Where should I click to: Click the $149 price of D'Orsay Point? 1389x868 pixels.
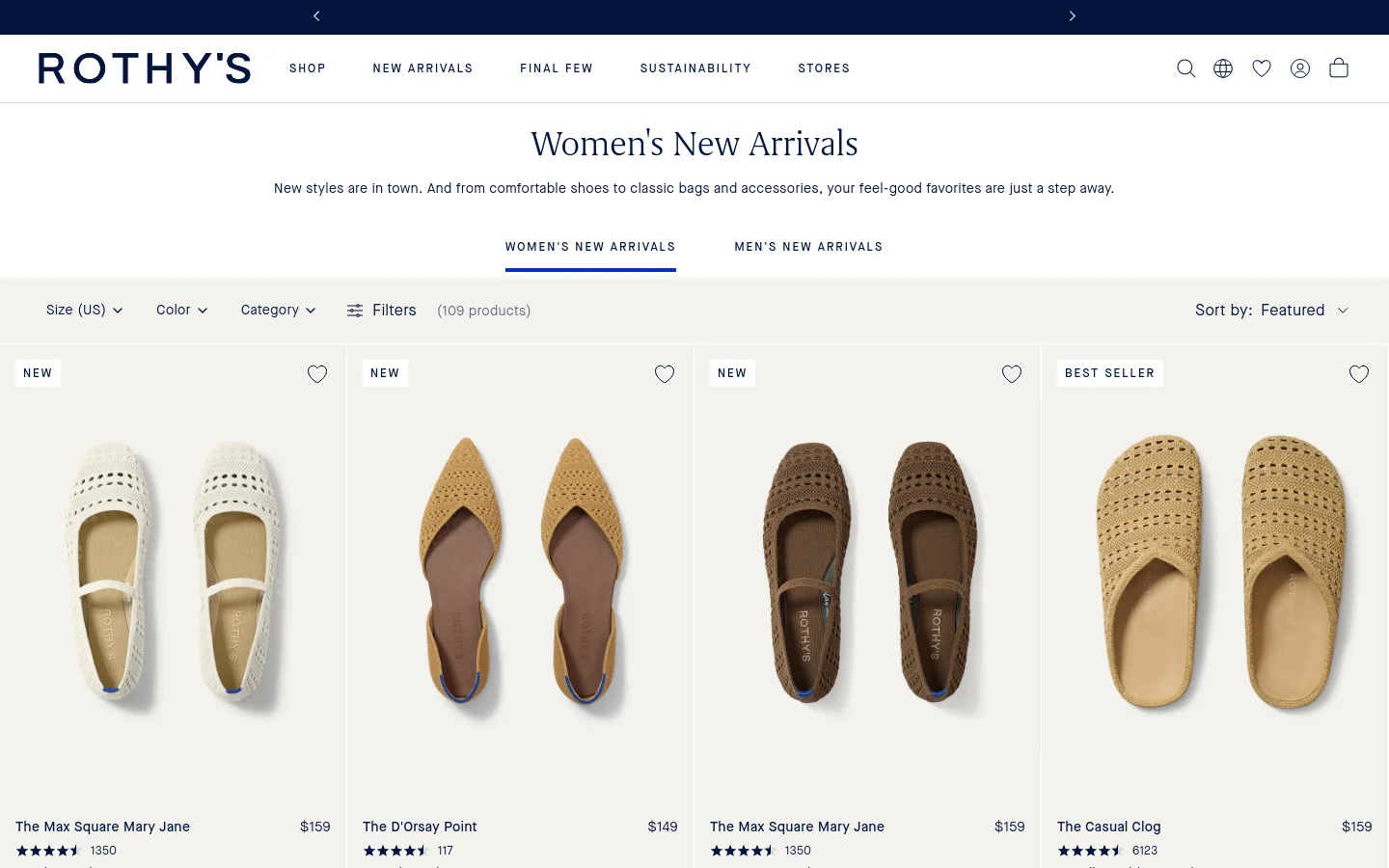tap(663, 827)
